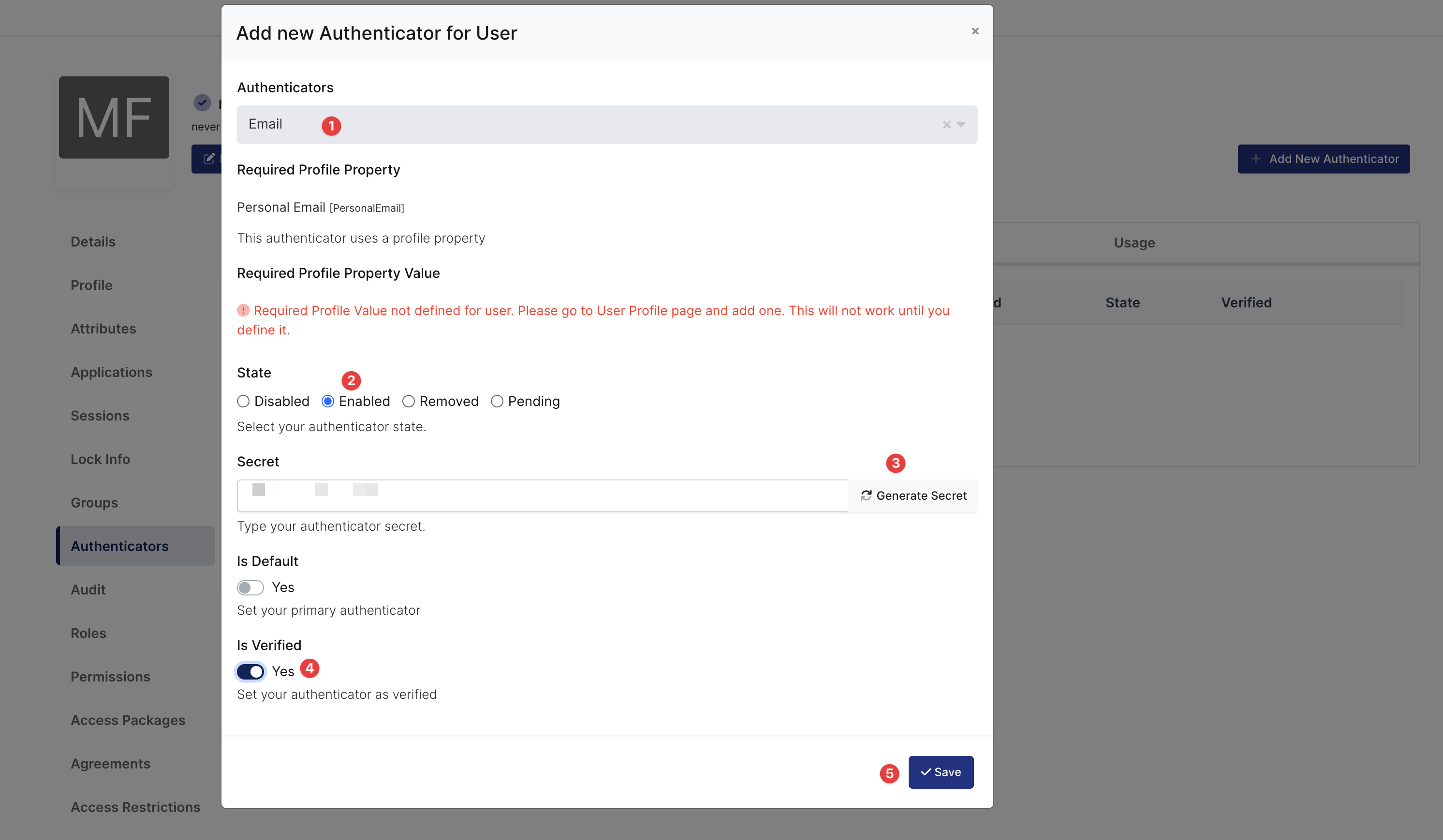The image size is (1443, 840).
Task: Open the Profile sidebar tab
Action: 91,285
